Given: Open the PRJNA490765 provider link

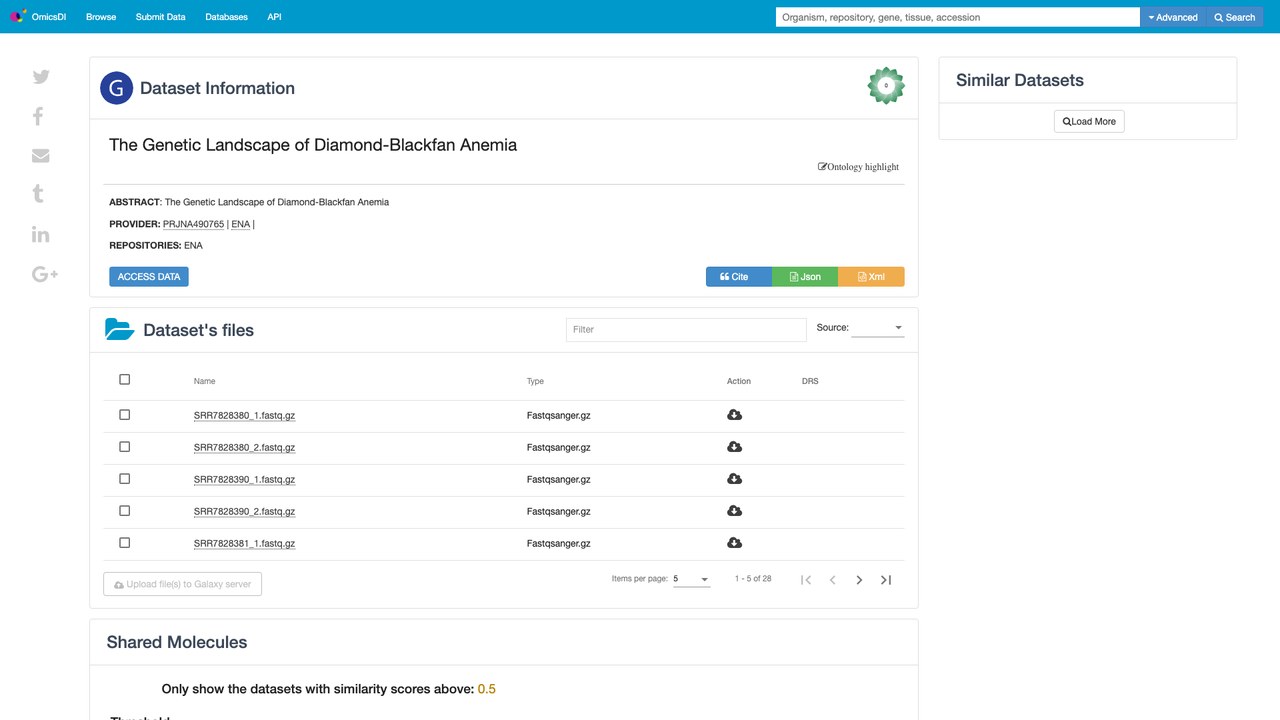Looking at the screenshot, I should (x=194, y=224).
